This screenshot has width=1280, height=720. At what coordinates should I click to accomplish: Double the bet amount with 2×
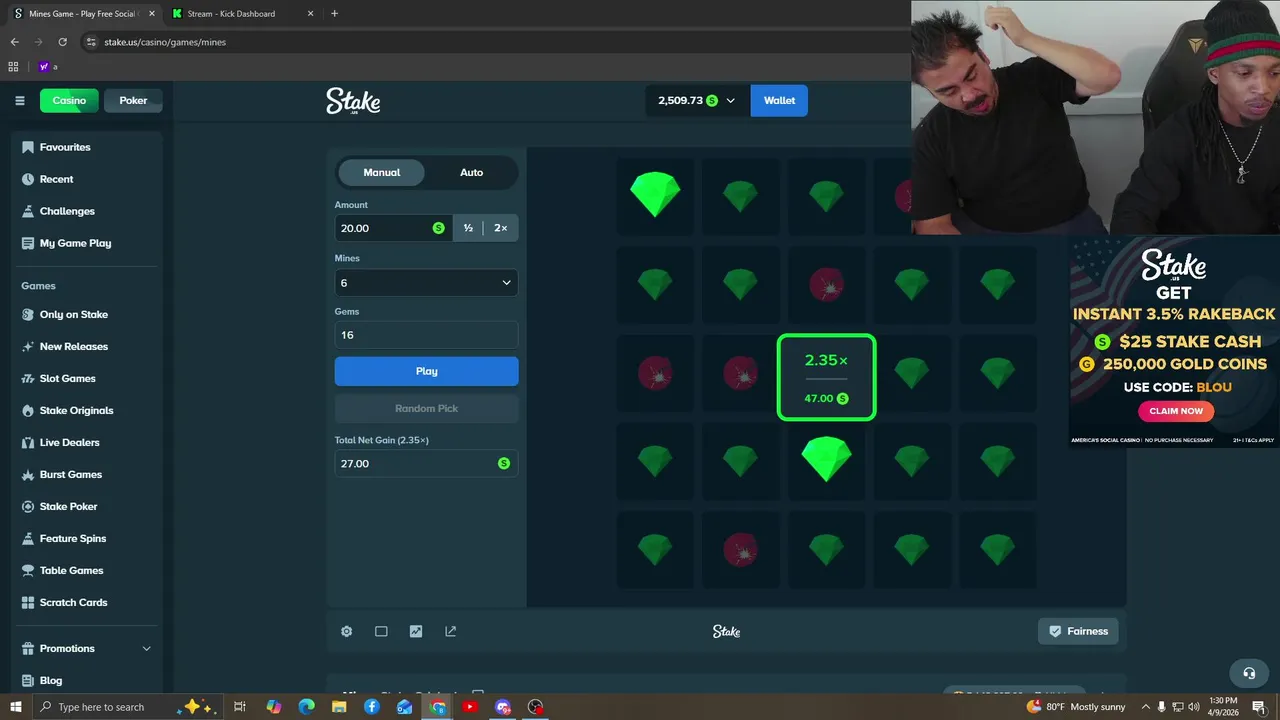coord(500,228)
